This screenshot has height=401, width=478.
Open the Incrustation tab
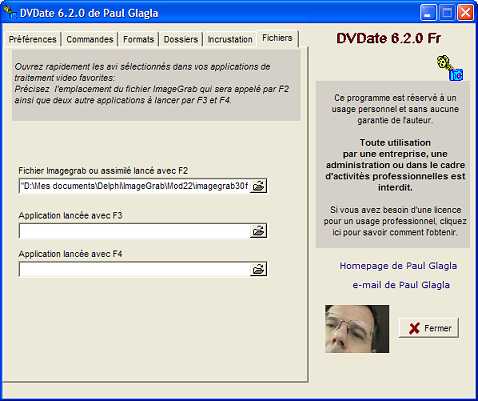pos(230,39)
